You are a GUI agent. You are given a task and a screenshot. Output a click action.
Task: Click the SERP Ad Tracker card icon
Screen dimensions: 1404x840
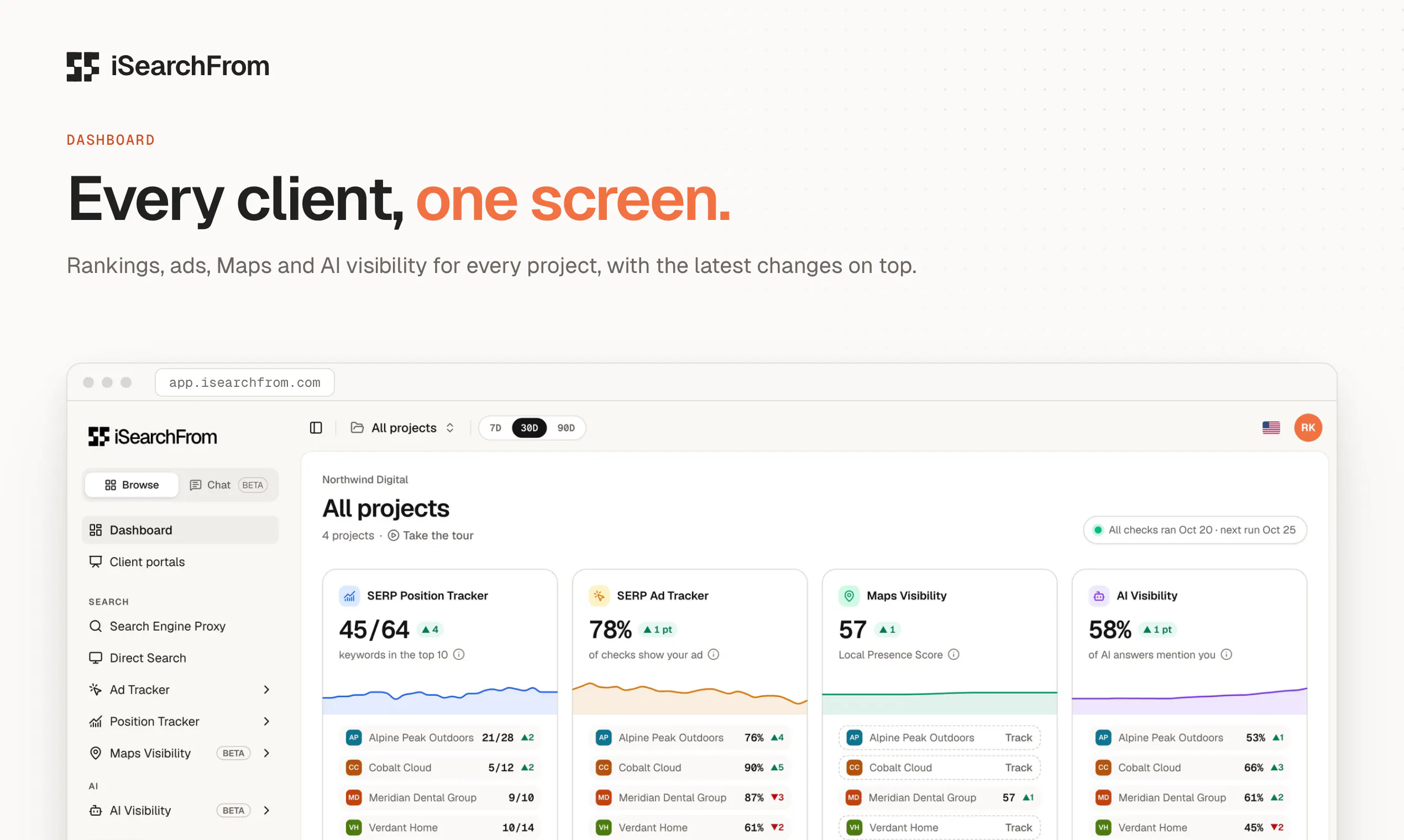(x=599, y=596)
